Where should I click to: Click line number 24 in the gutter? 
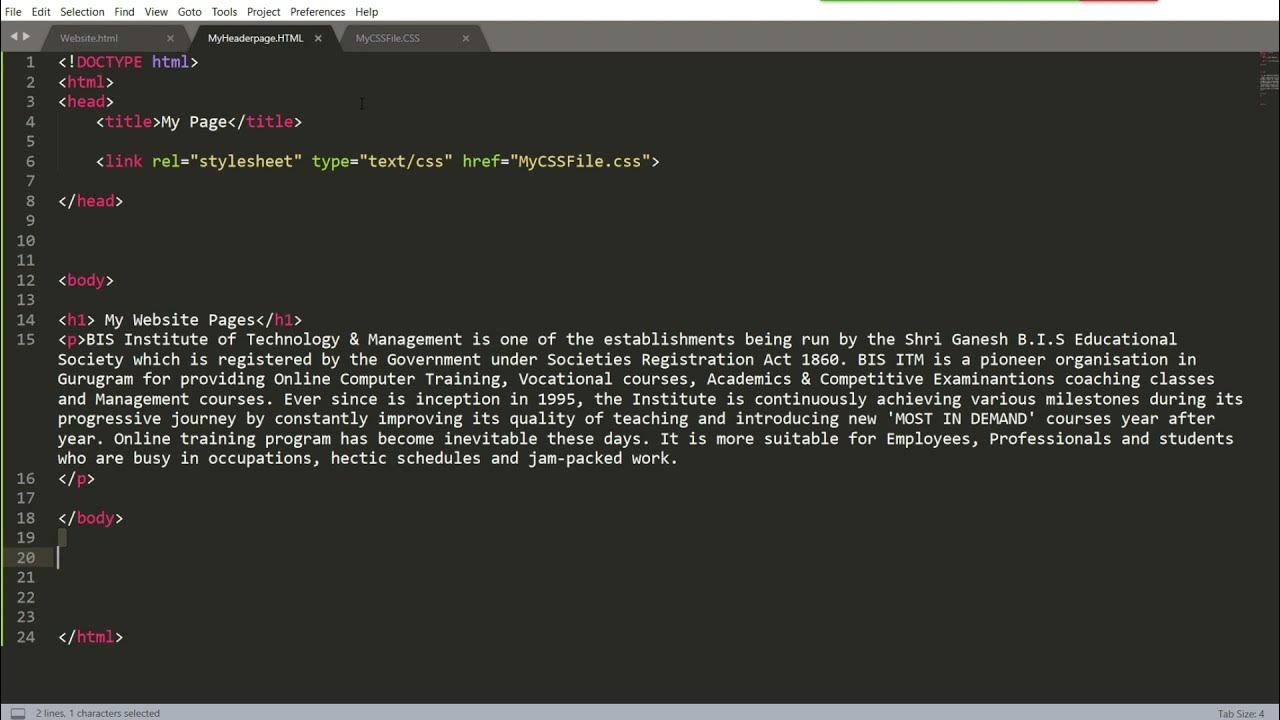(26, 637)
